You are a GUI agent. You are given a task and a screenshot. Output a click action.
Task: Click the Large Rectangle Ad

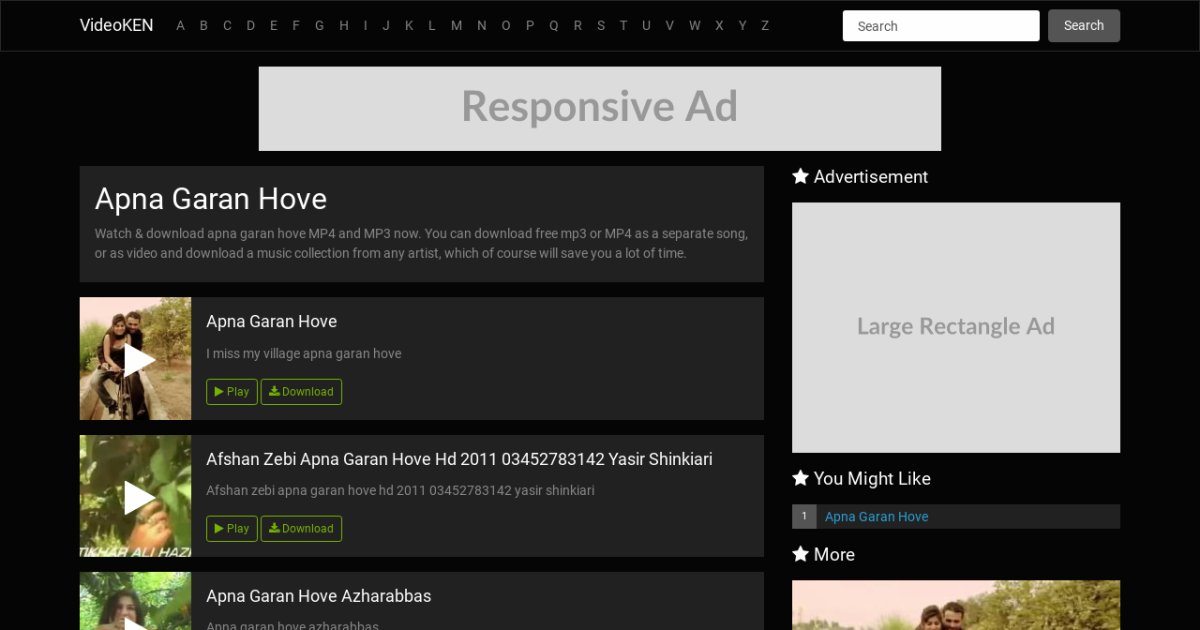tap(955, 327)
